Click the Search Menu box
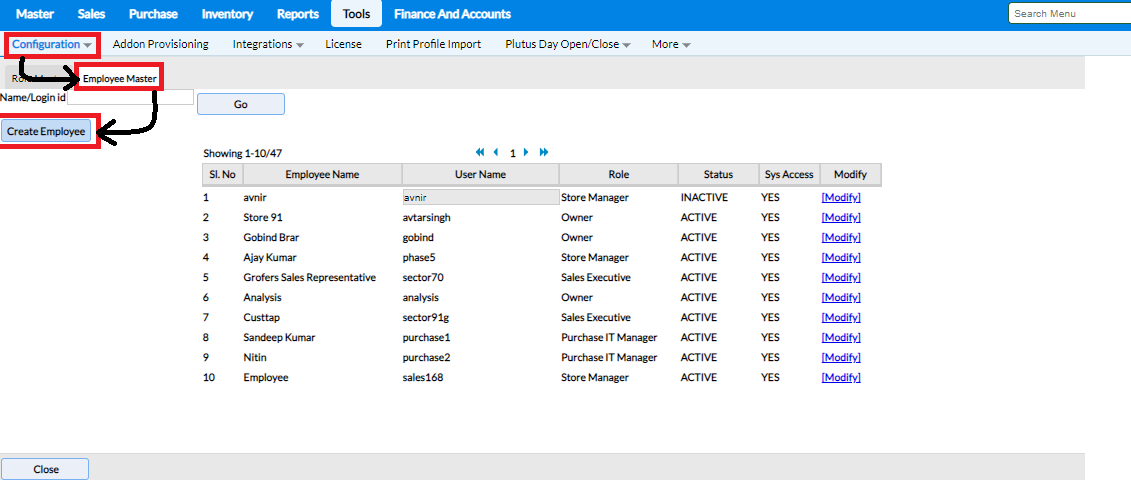This screenshot has height=486, width=1131. pyautogui.click(x=1068, y=14)
